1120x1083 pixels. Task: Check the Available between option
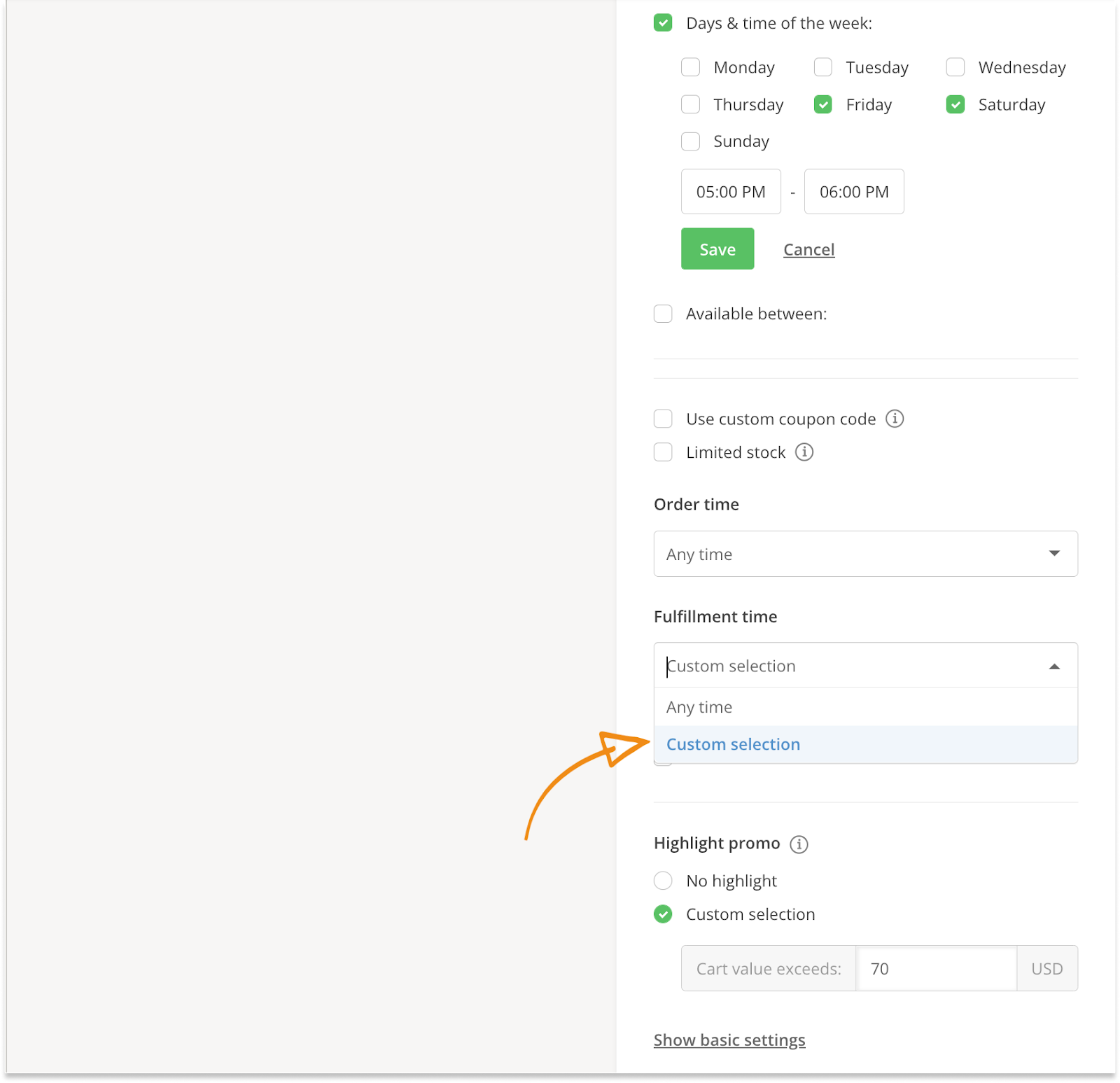click(663, 314)
